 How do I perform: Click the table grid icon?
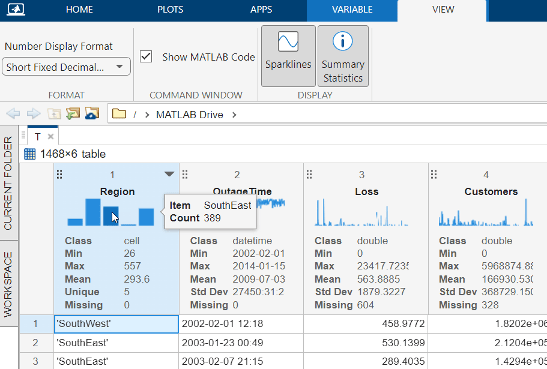30,154
